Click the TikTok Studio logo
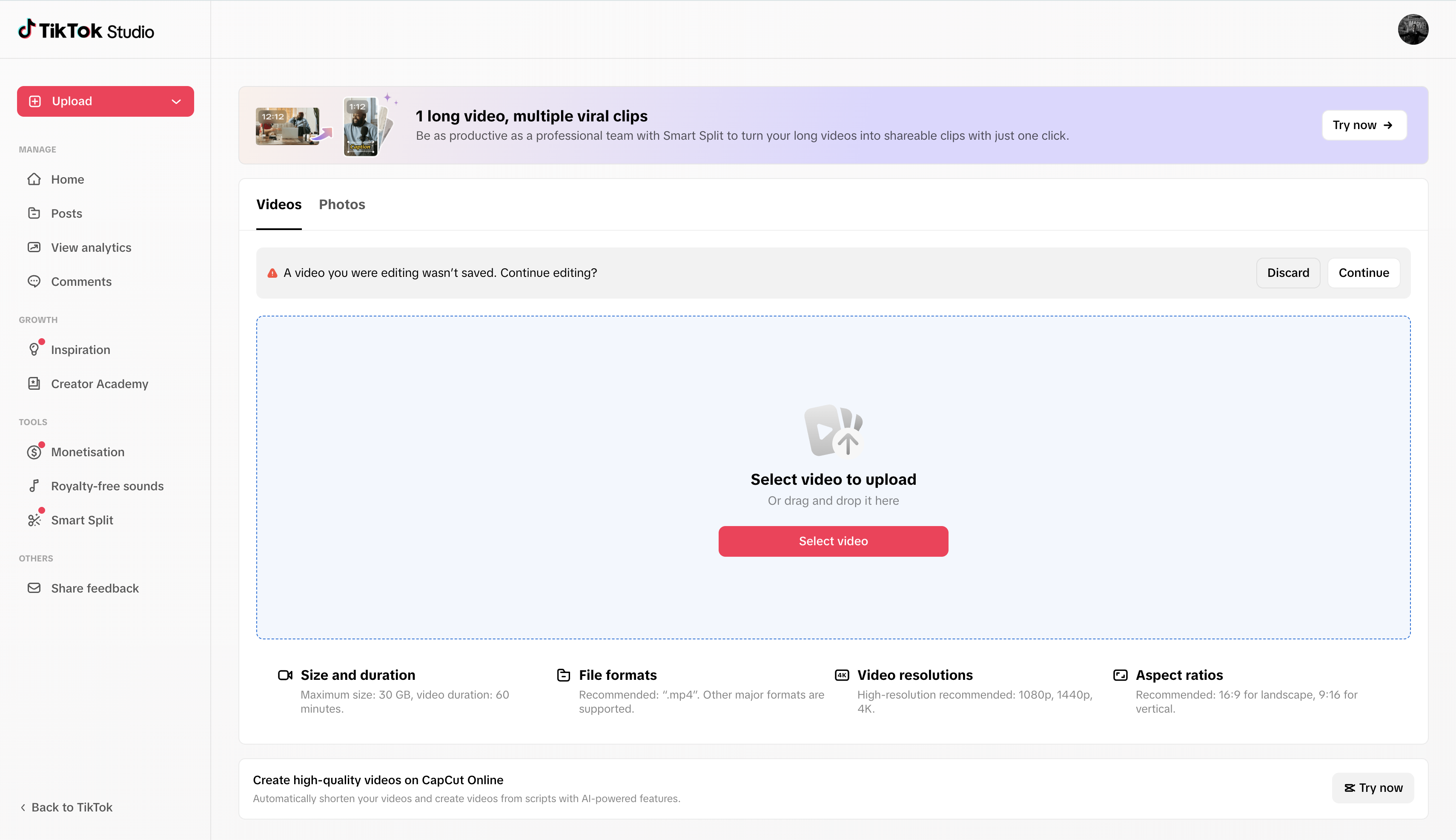 click(86, 30)
